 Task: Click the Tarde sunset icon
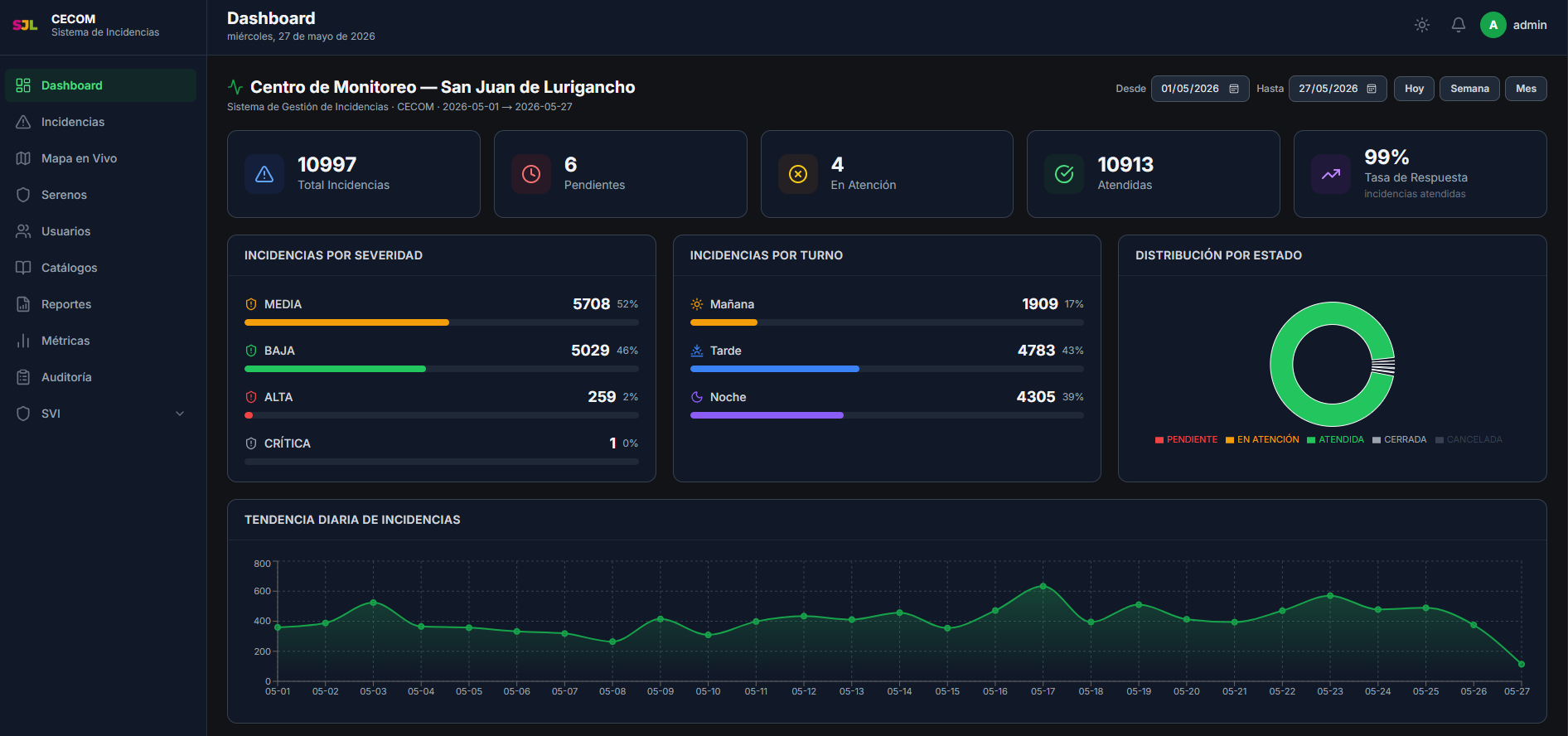click(x=697, y=351)
